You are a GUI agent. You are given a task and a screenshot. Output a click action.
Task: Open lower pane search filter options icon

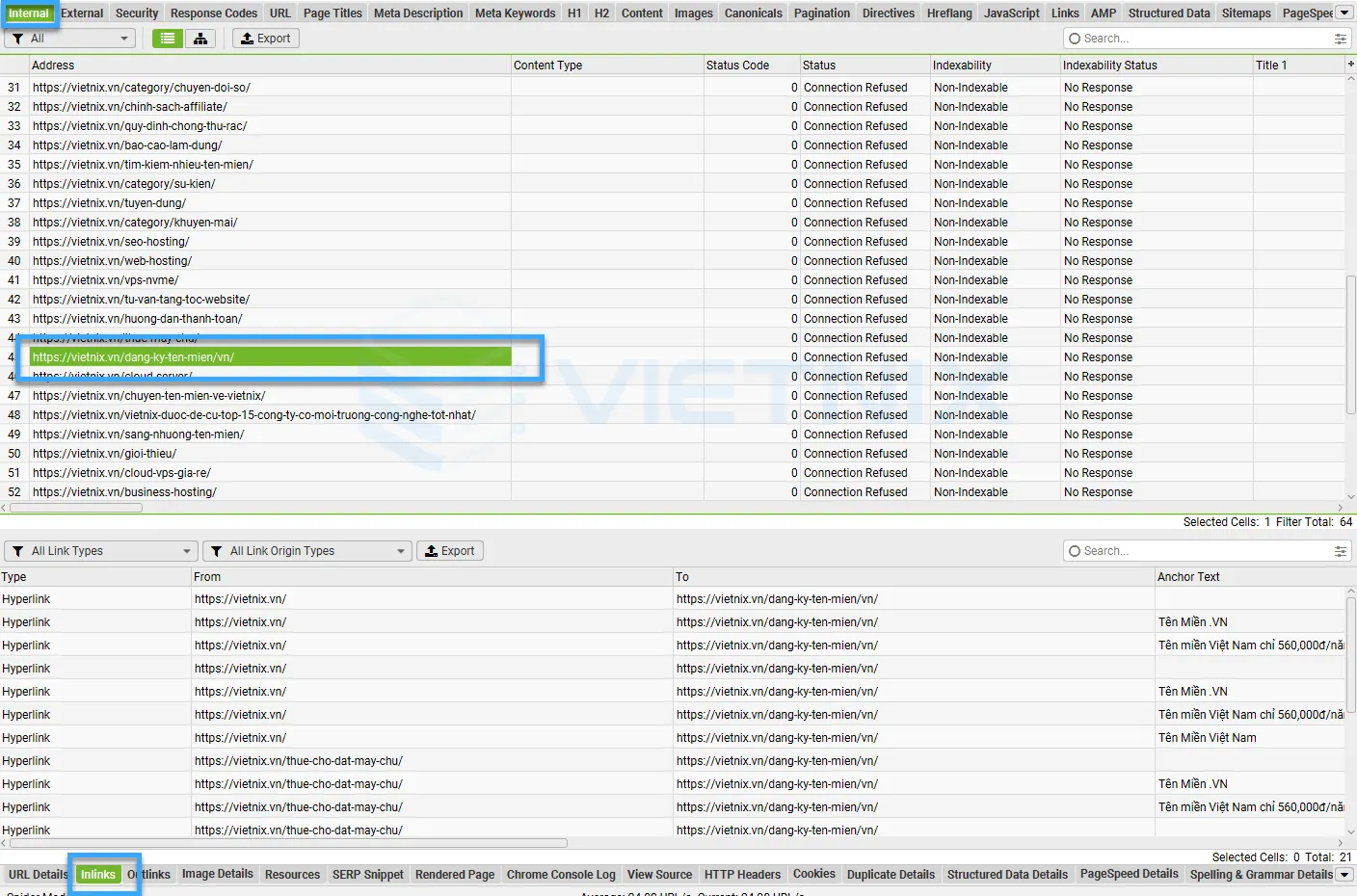(x=1340, y=551)
